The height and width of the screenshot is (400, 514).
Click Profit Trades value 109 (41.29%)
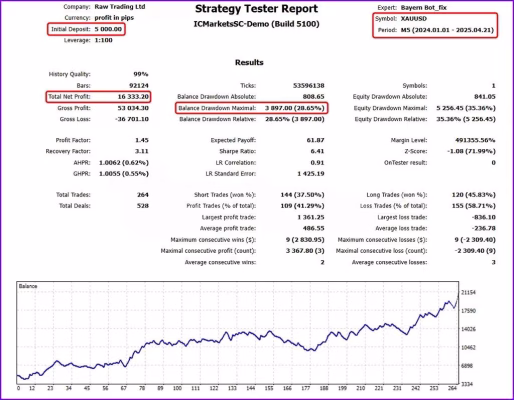(x=302, y=206)
